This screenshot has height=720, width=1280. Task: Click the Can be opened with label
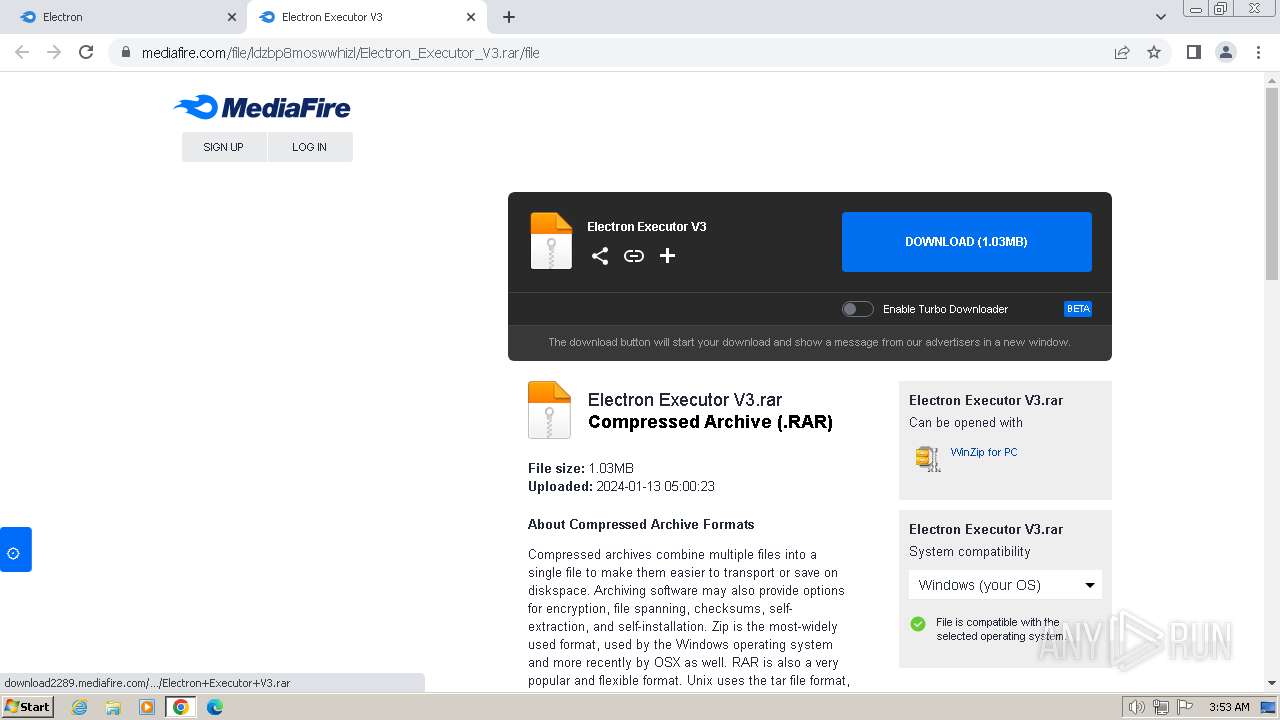pyautogui.click(x=966, y=423)
